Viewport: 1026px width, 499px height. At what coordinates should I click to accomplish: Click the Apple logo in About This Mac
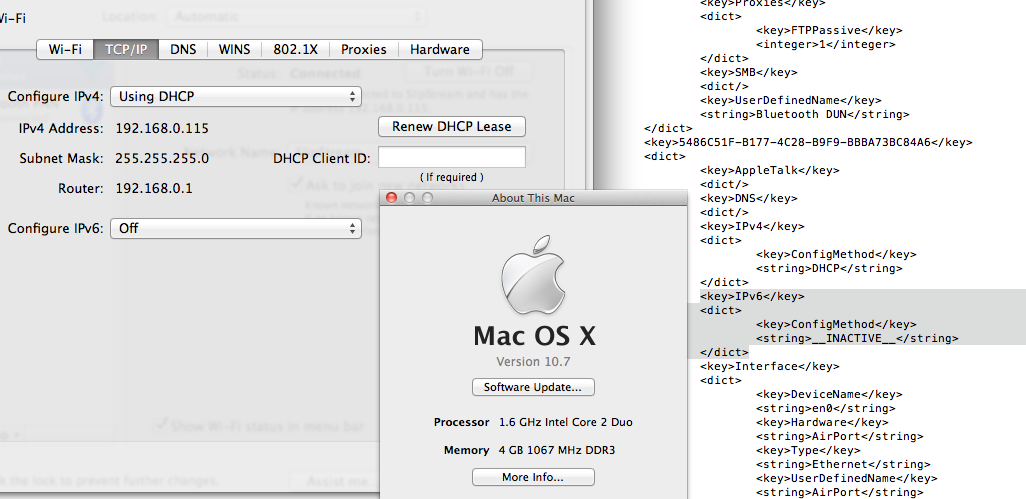click(x=533, y=277)
